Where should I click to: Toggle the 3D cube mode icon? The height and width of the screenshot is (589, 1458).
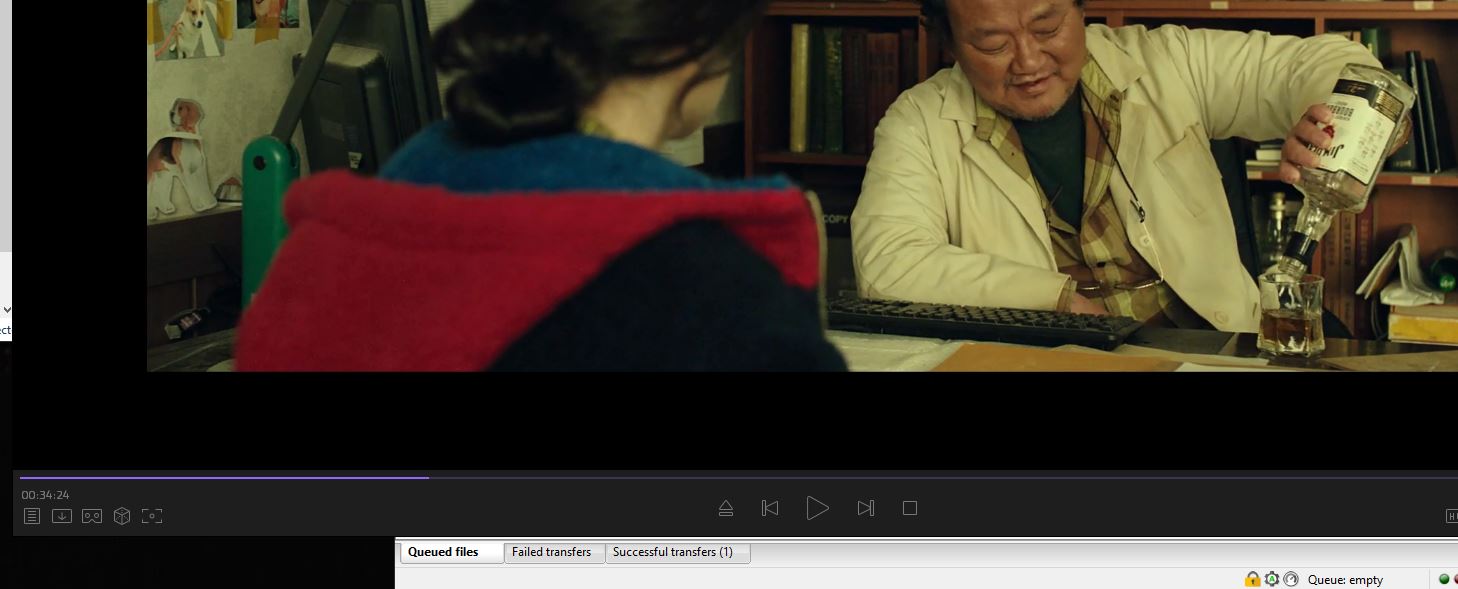click(122, 516)
